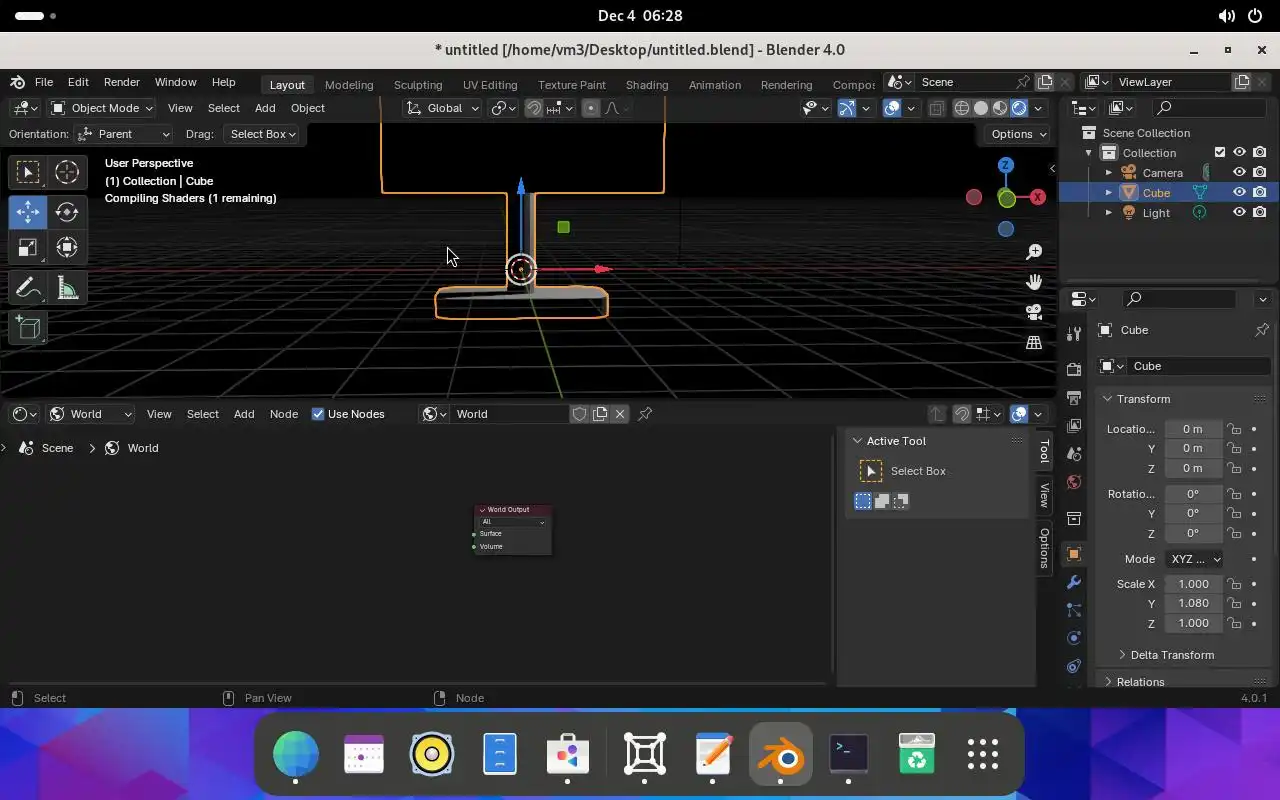Select the Rotate tool
This screenshot has height=800, width=1280.
67,212
